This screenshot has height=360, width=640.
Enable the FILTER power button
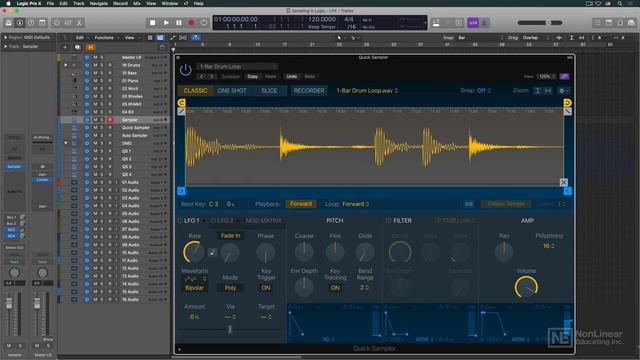coord(388,220)
